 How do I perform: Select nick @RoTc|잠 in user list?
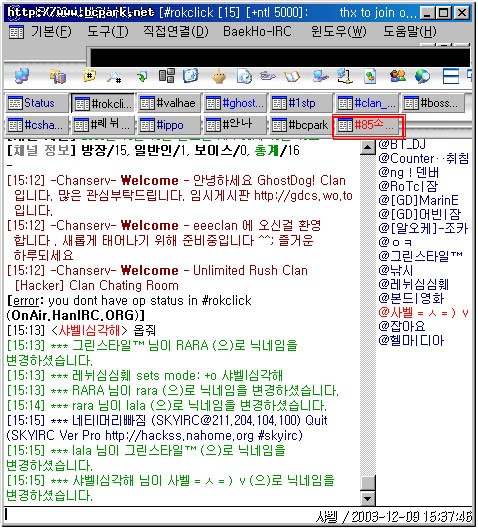(408, 186)
